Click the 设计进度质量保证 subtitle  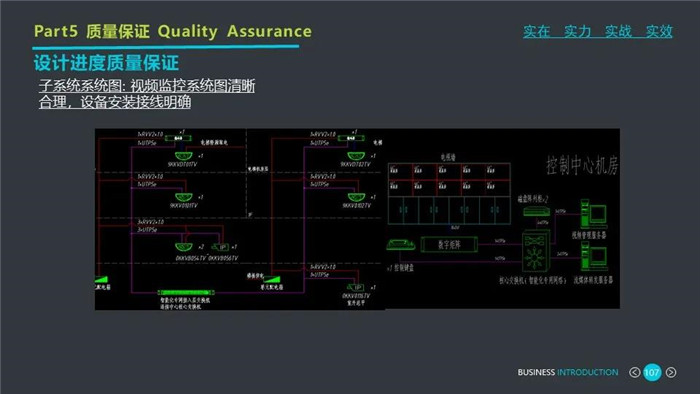(x=106, y=63)
